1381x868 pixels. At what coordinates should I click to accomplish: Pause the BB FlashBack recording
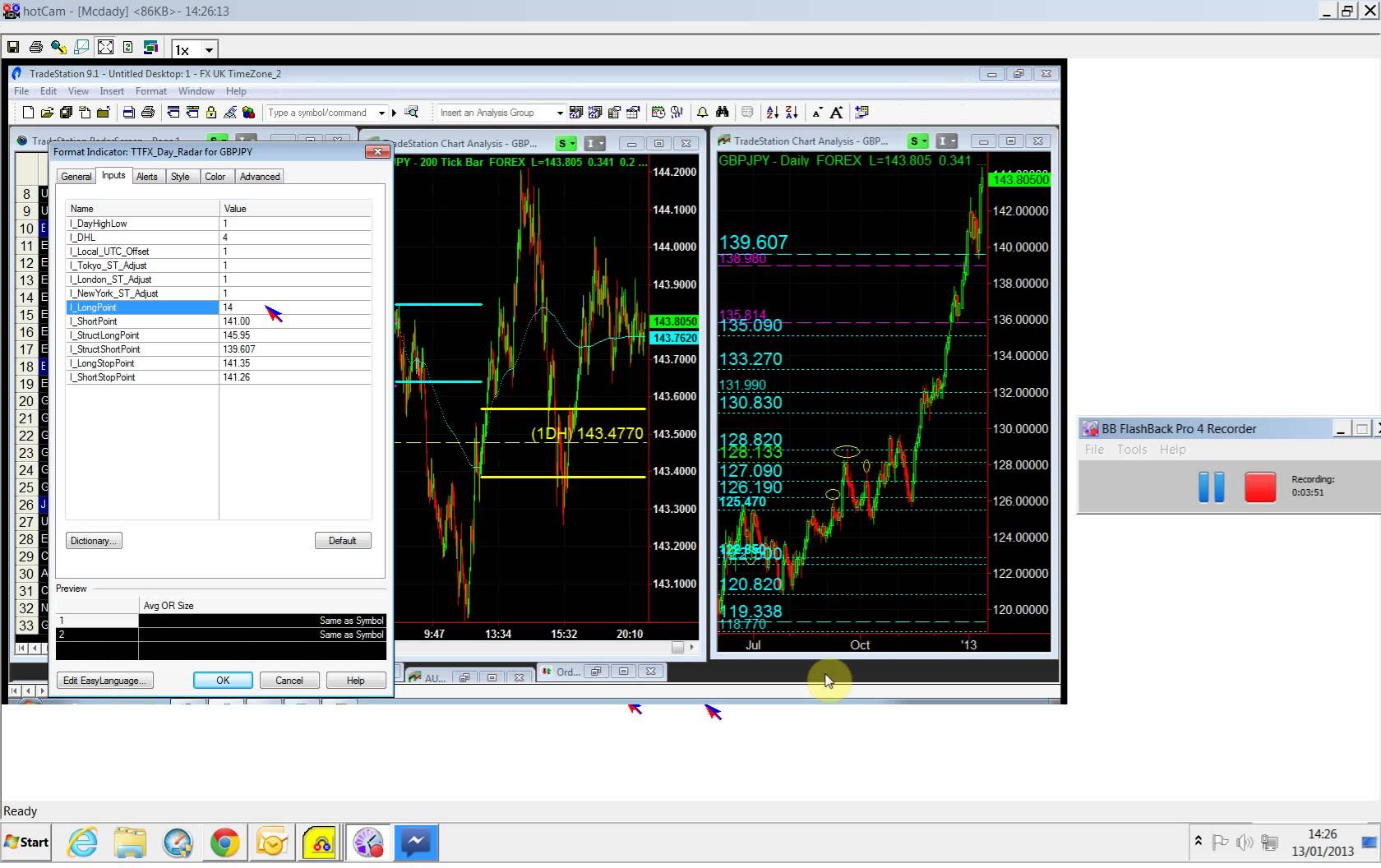[1211, 487]
